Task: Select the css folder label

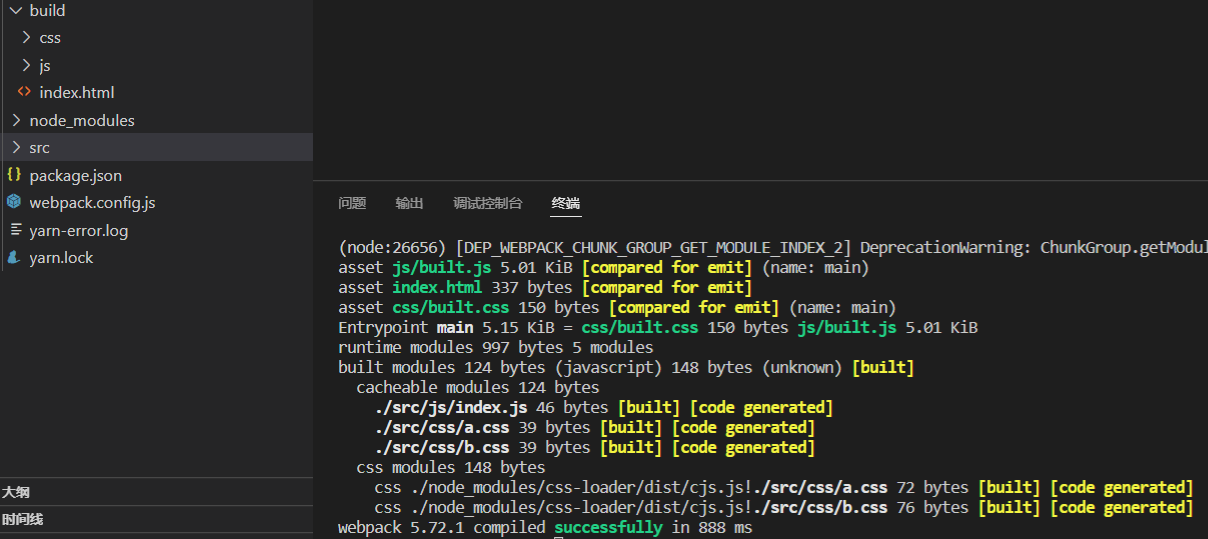Action: pyautogui.click(x=50, y=38)
